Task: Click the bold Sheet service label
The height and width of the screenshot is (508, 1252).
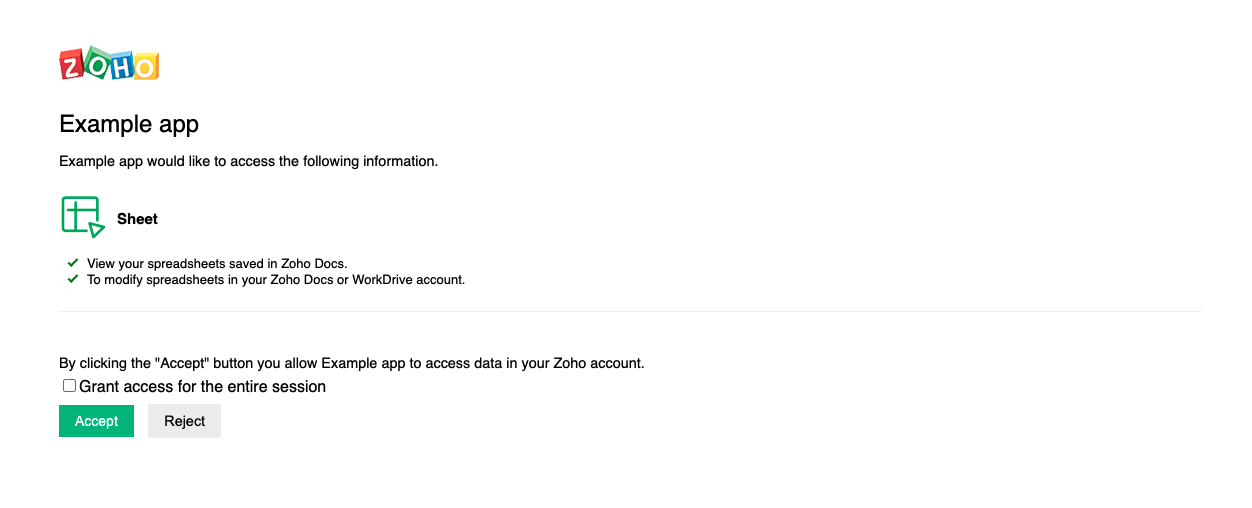Action: 137,219
